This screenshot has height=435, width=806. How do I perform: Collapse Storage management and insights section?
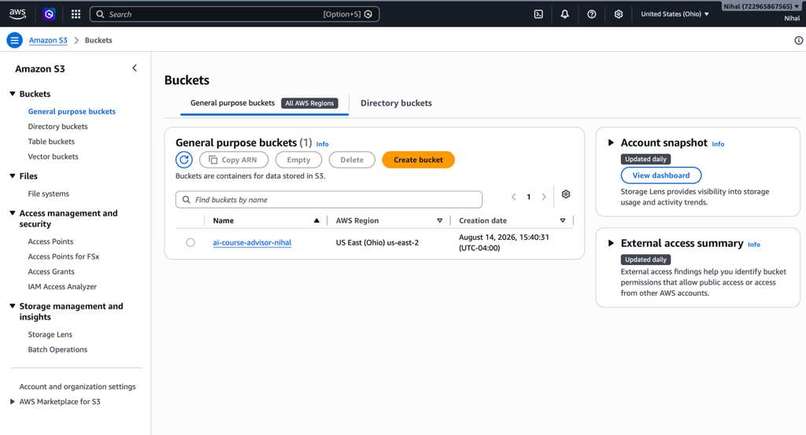(x=12, y=306)
